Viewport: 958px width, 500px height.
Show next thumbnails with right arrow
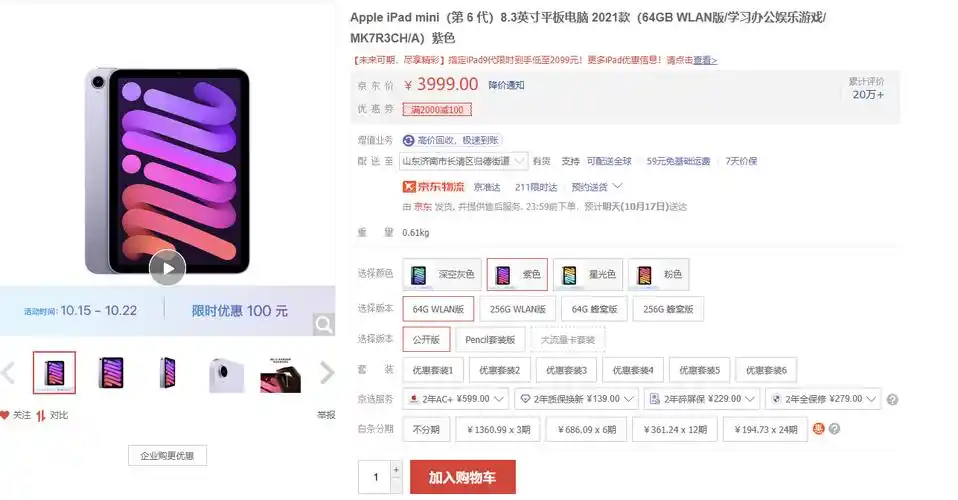327,372
